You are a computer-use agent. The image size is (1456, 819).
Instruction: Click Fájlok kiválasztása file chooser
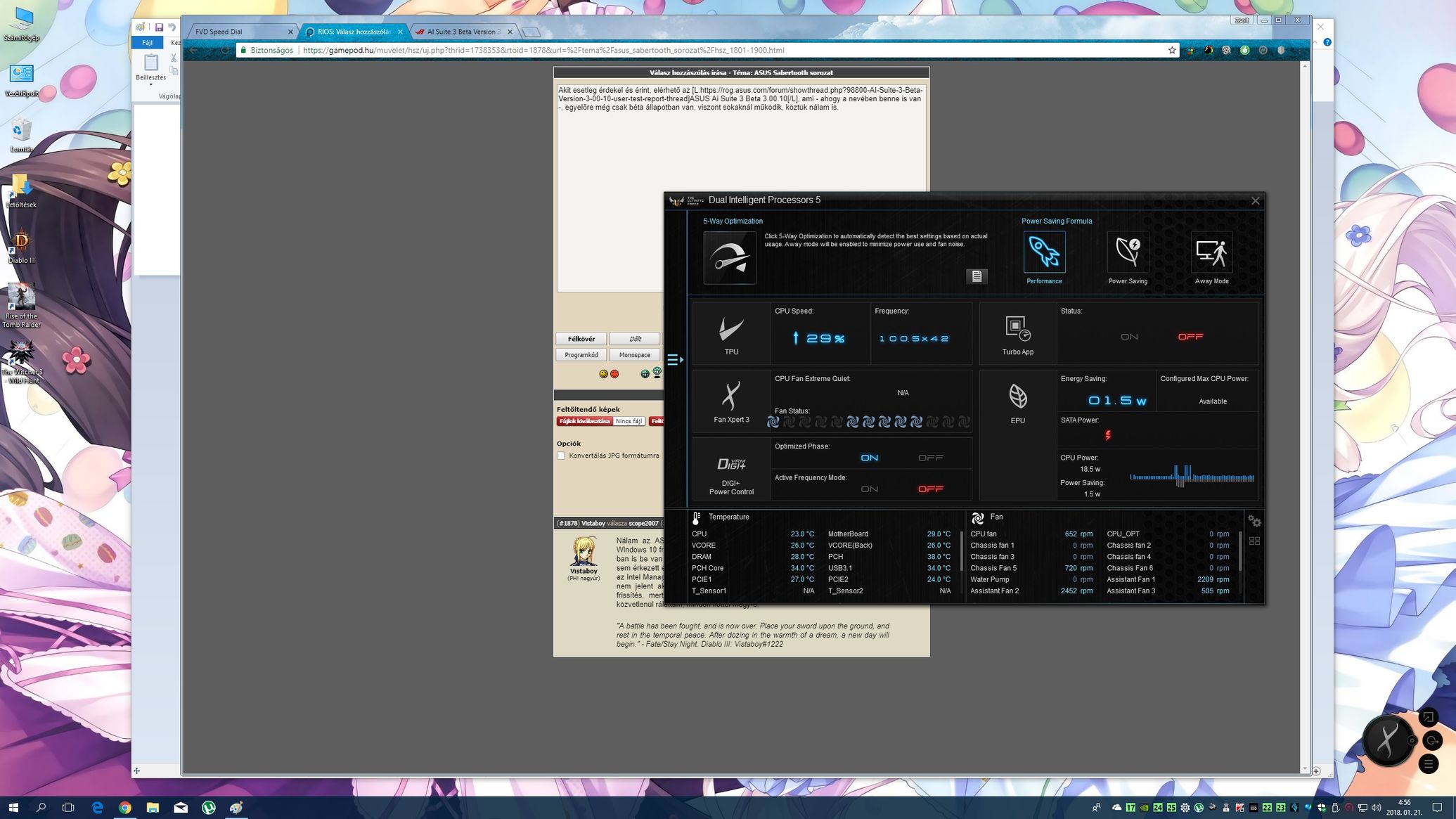click(x=584, y=421)
